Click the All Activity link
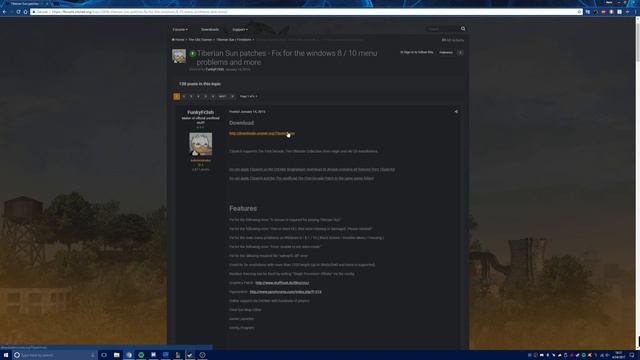This screenshot has width=640, height=360. pos(453,40)
